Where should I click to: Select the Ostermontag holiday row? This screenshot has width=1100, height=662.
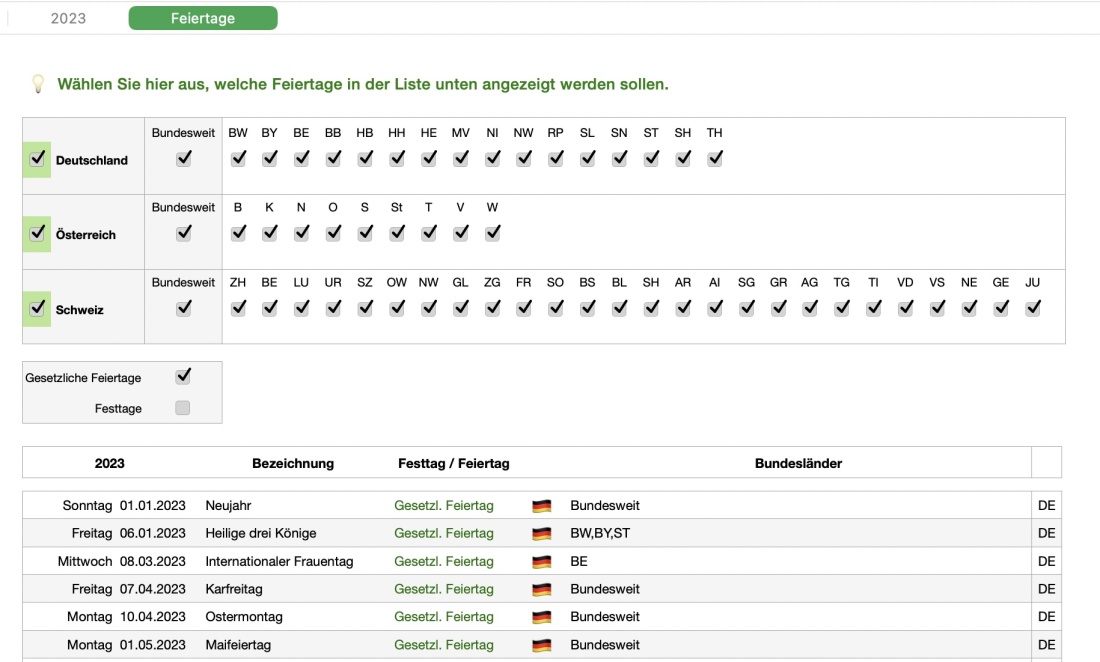click(x=300, y=617)
